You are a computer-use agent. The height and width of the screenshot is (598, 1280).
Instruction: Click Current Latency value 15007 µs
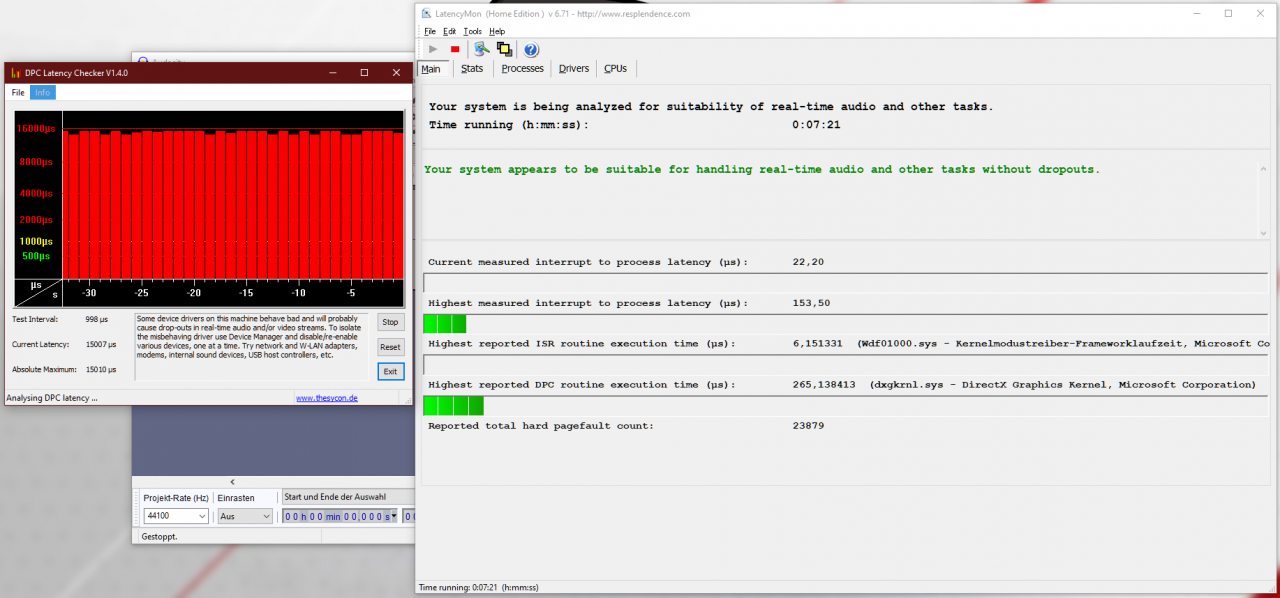(100, 344)
